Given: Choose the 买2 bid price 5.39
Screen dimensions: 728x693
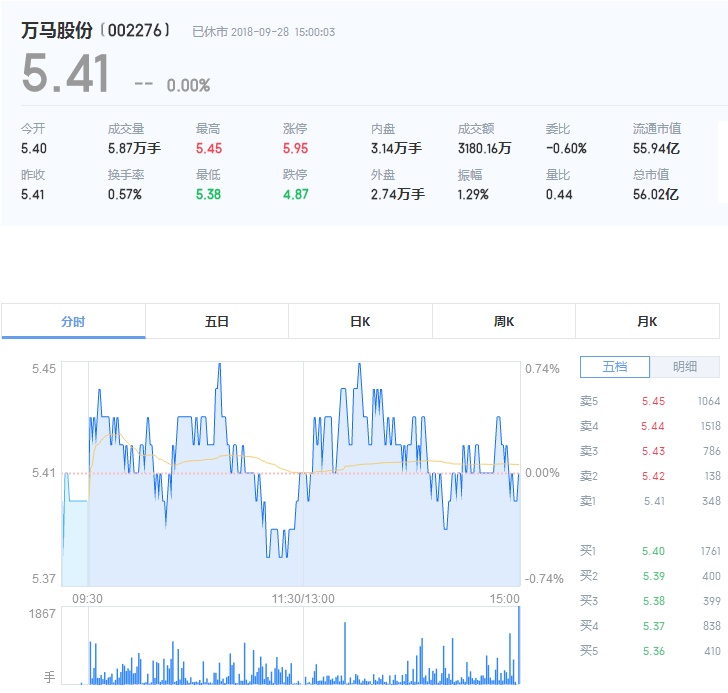Looking at the screenshot, I should point(653,576).
